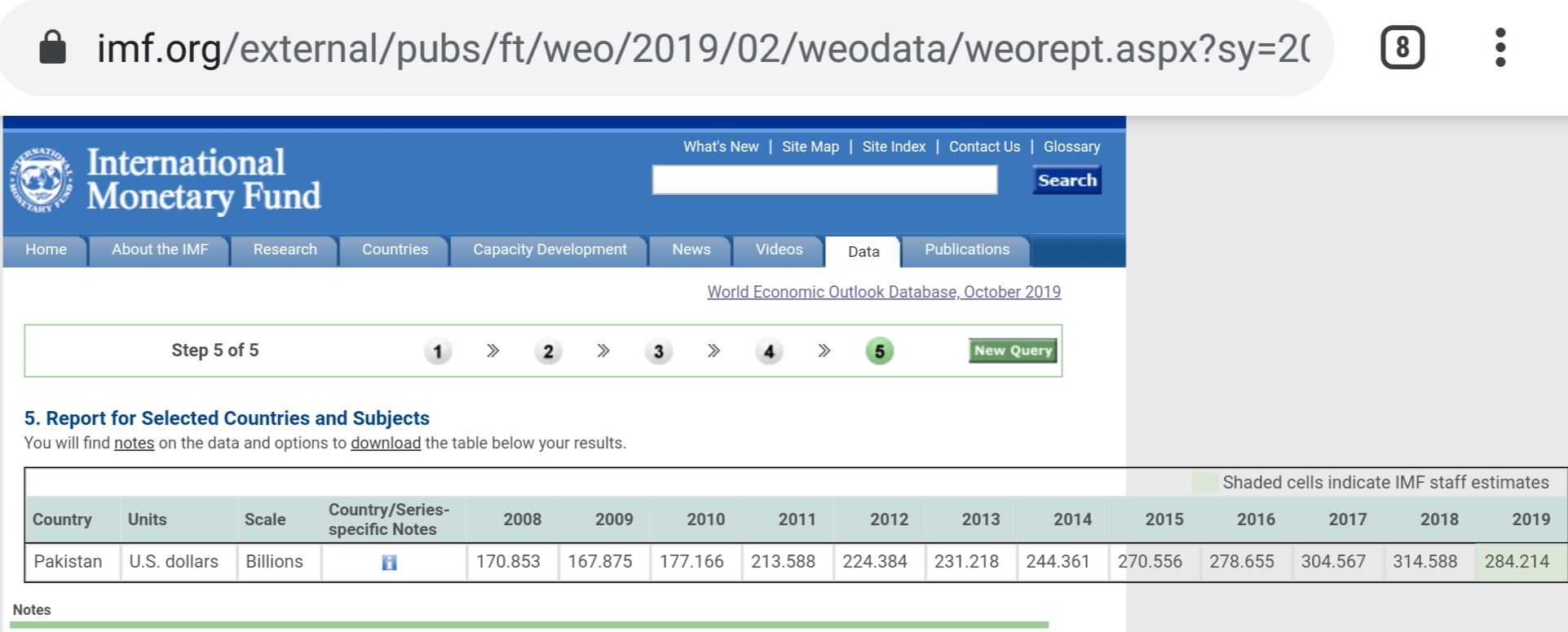The width and height of the screenshot is (1568, 632).
Task: Click the 2008 column header
Action: pos(522,519)
